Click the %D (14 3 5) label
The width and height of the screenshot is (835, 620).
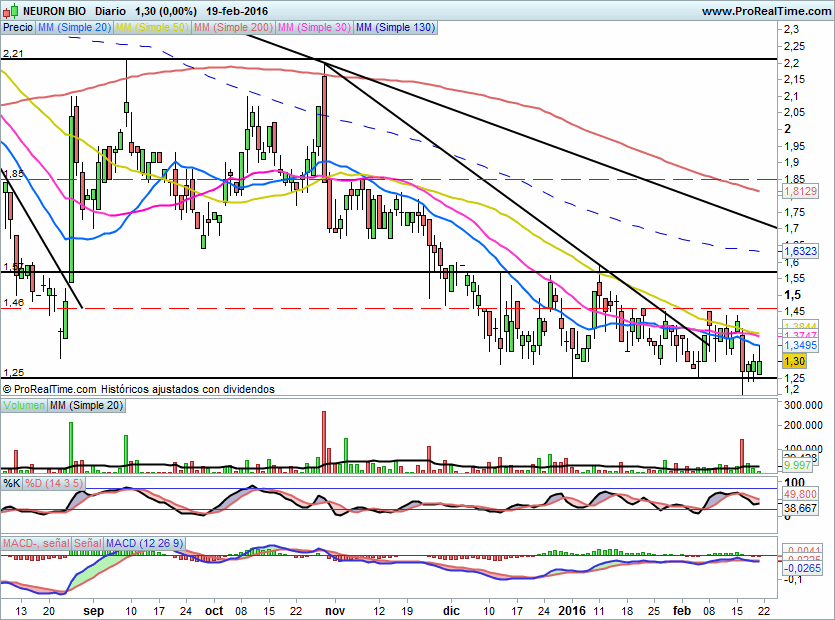[54, 483]
